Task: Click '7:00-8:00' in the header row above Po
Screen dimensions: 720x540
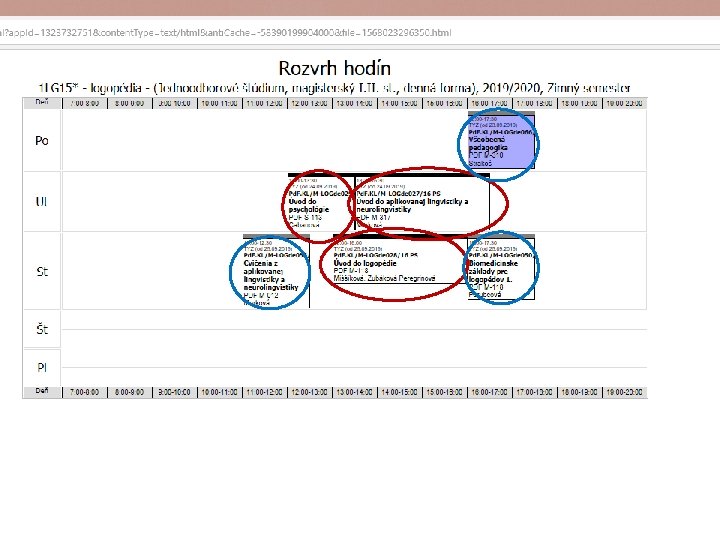Action: pos(84,104)
